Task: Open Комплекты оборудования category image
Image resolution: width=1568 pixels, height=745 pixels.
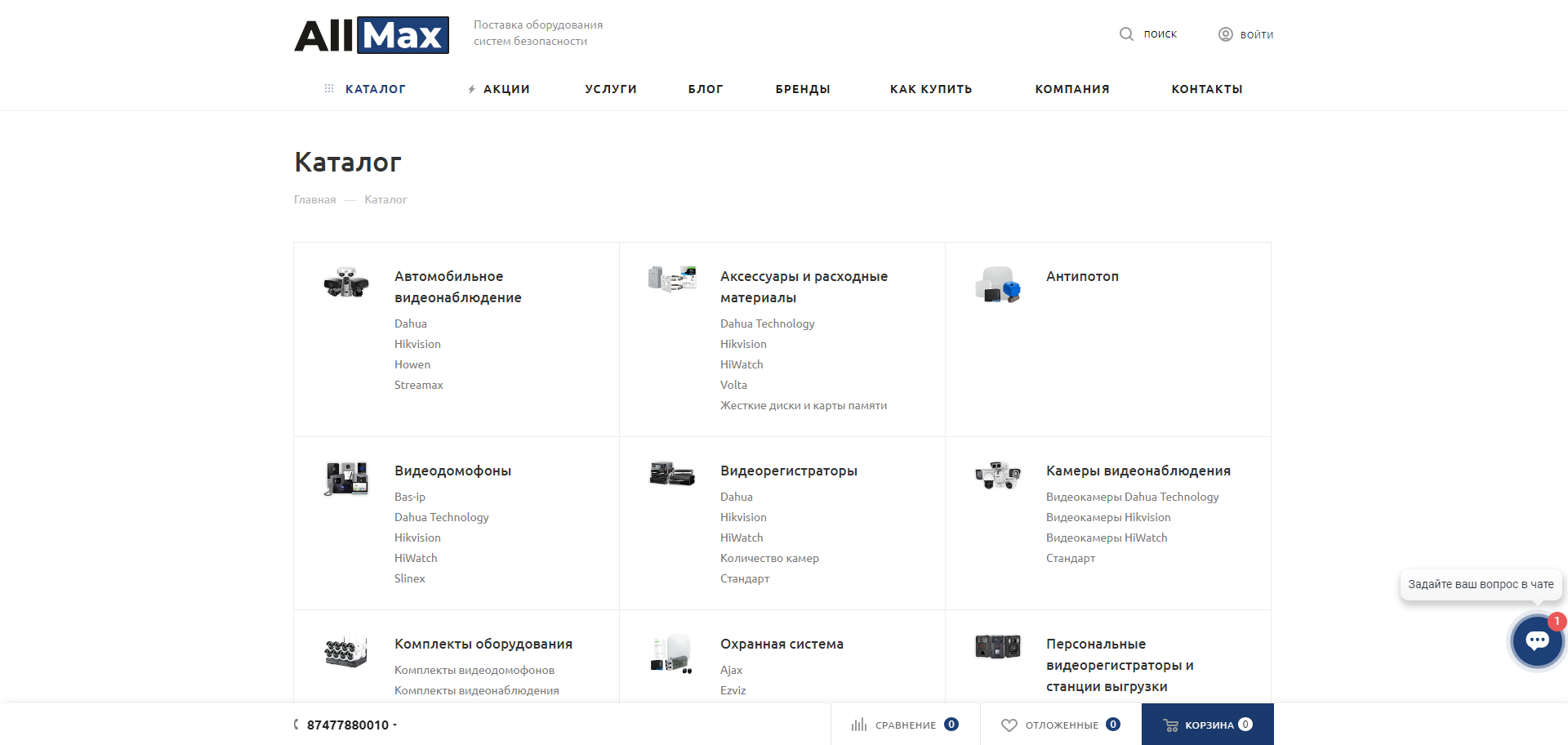Action: click(x=346, y=651)
